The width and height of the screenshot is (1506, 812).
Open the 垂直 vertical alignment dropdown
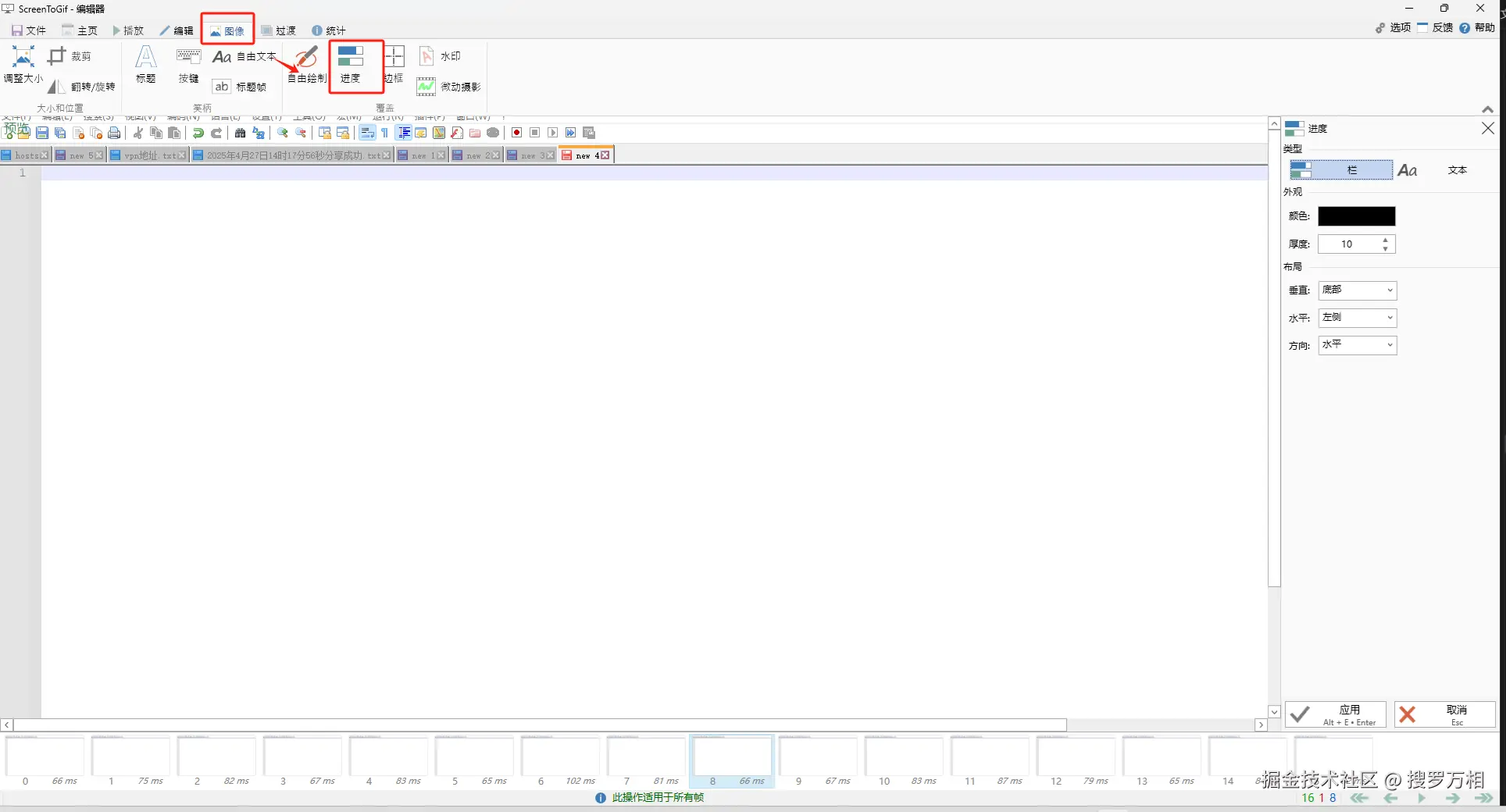point(1358,290)
